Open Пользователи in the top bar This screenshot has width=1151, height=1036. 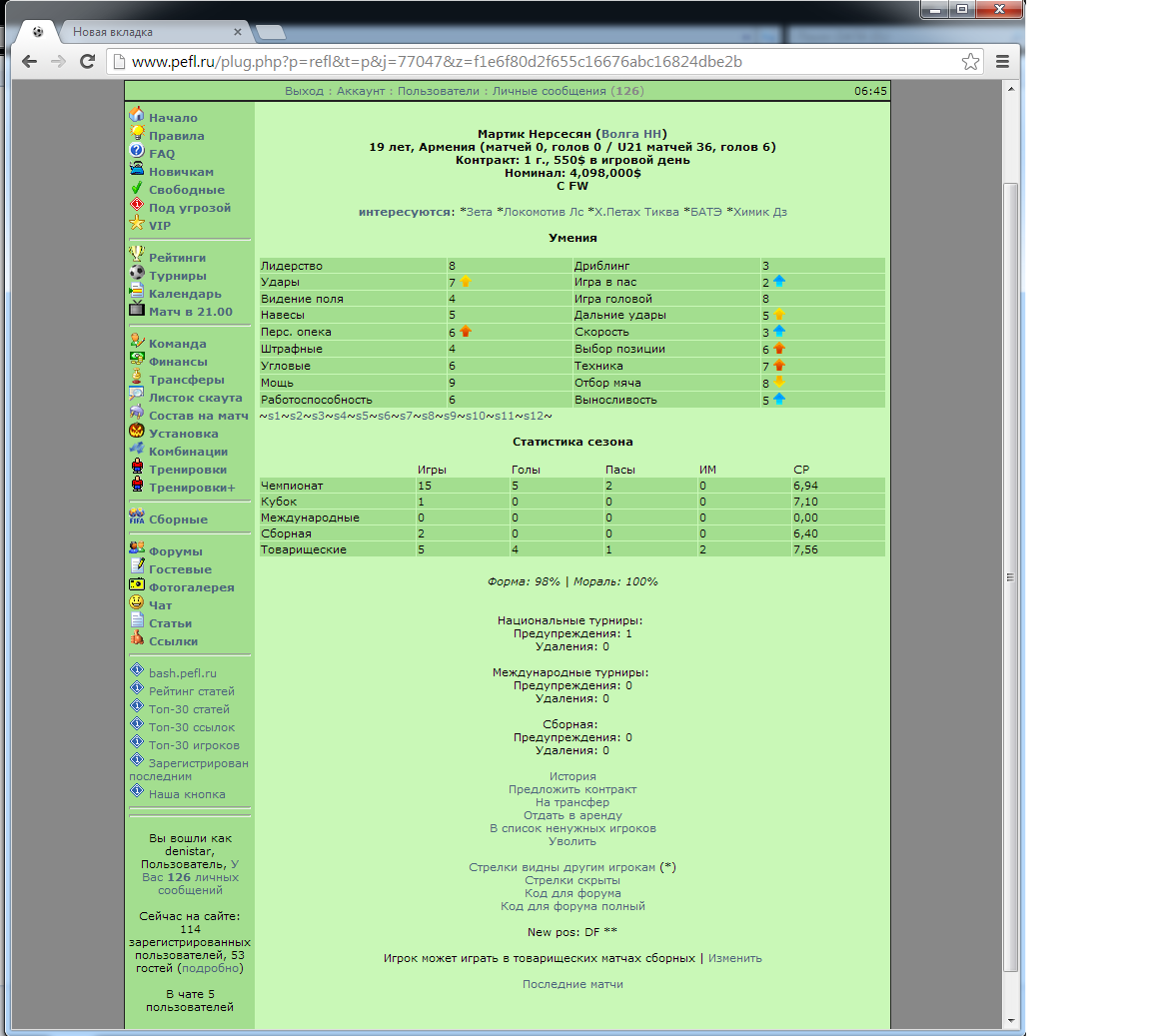[x=439, y=91]
